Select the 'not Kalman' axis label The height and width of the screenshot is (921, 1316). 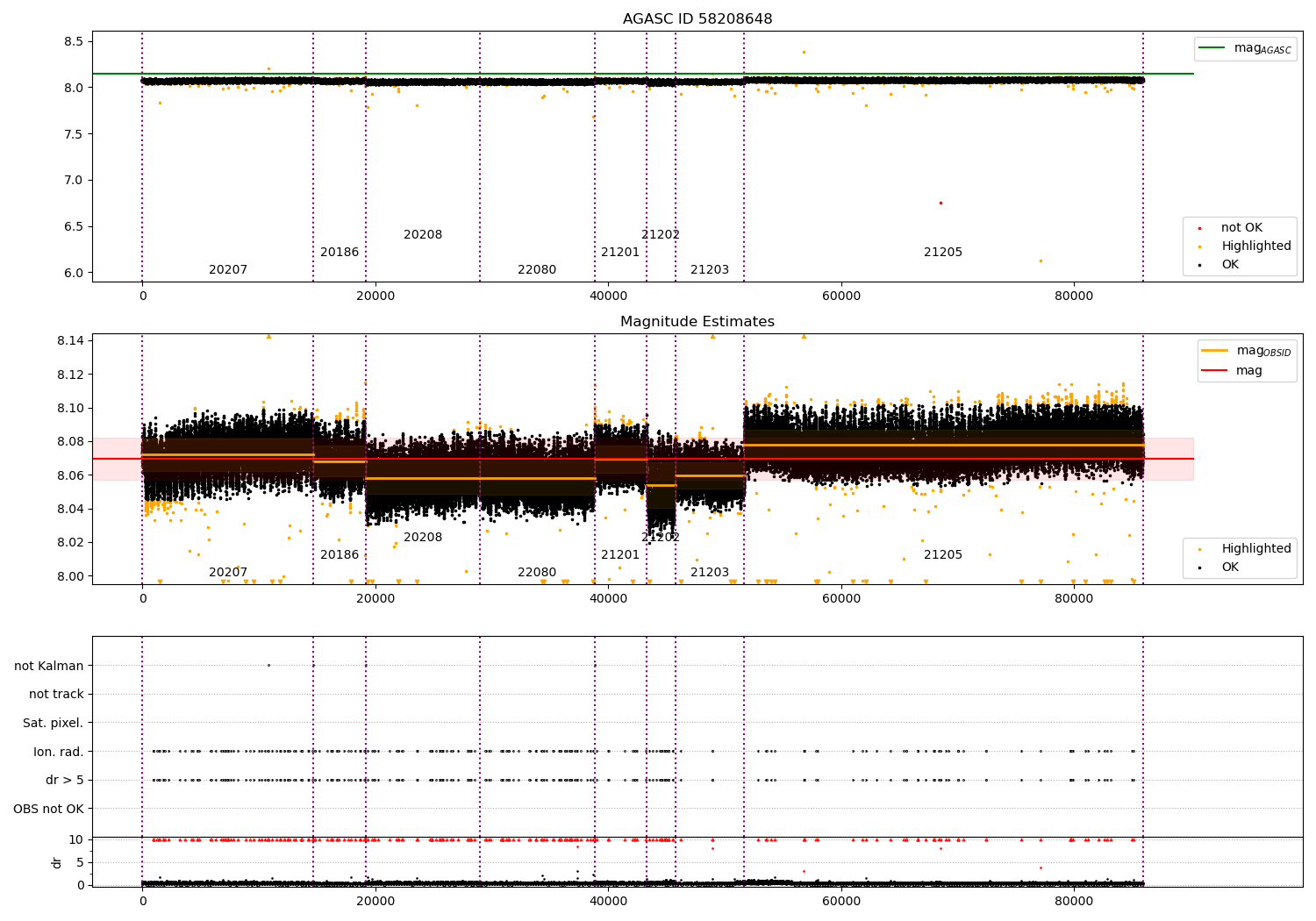click(x=49, y=667)
